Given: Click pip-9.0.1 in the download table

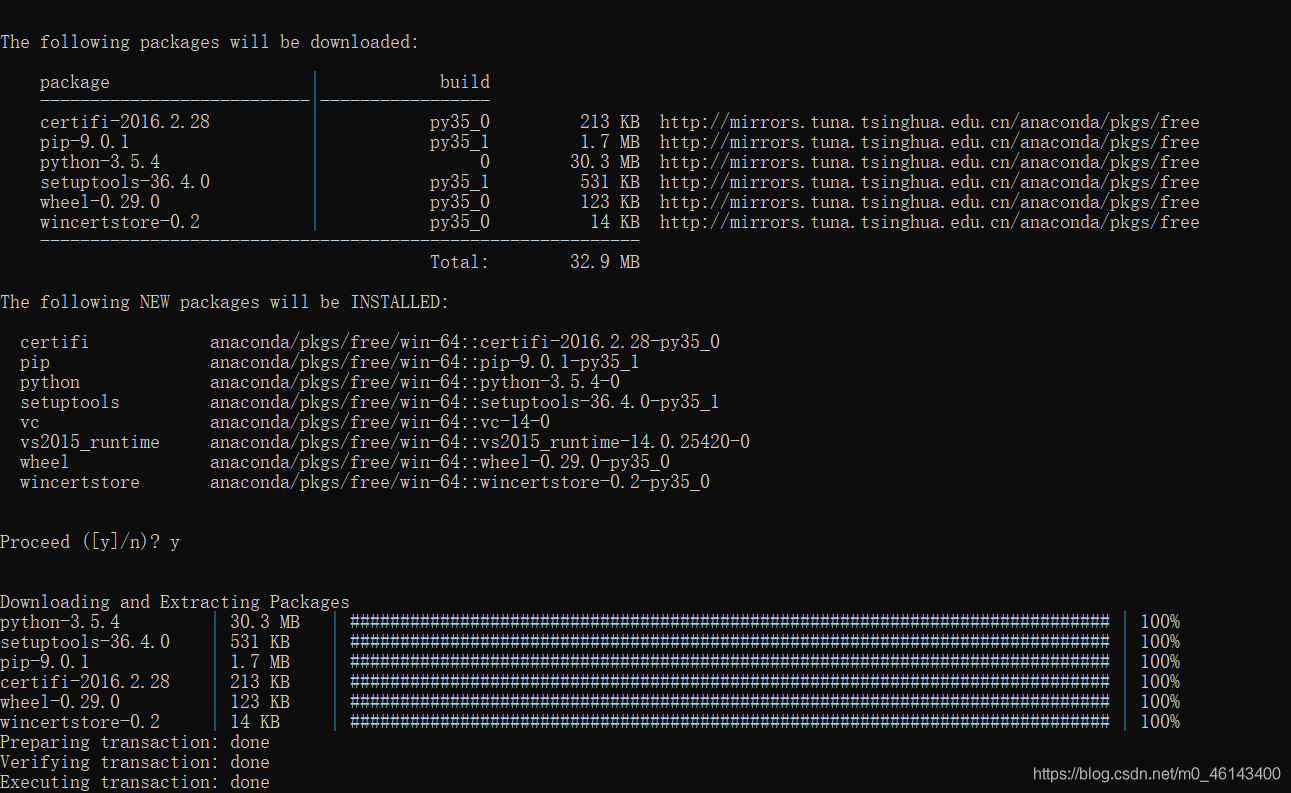Looking at the screenshot, I should point(85,142).
